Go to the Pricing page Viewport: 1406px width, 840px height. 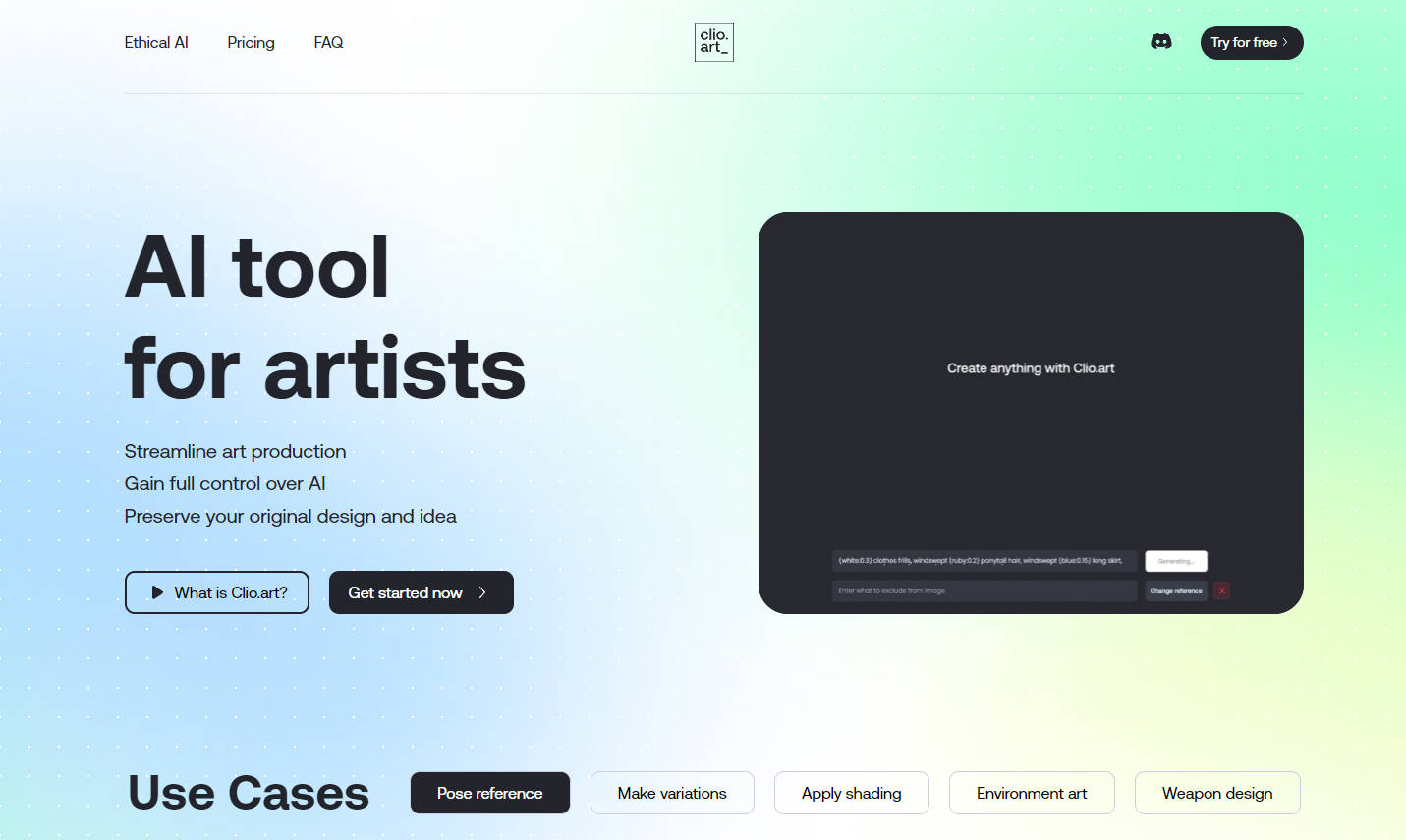tap(251, 42)
